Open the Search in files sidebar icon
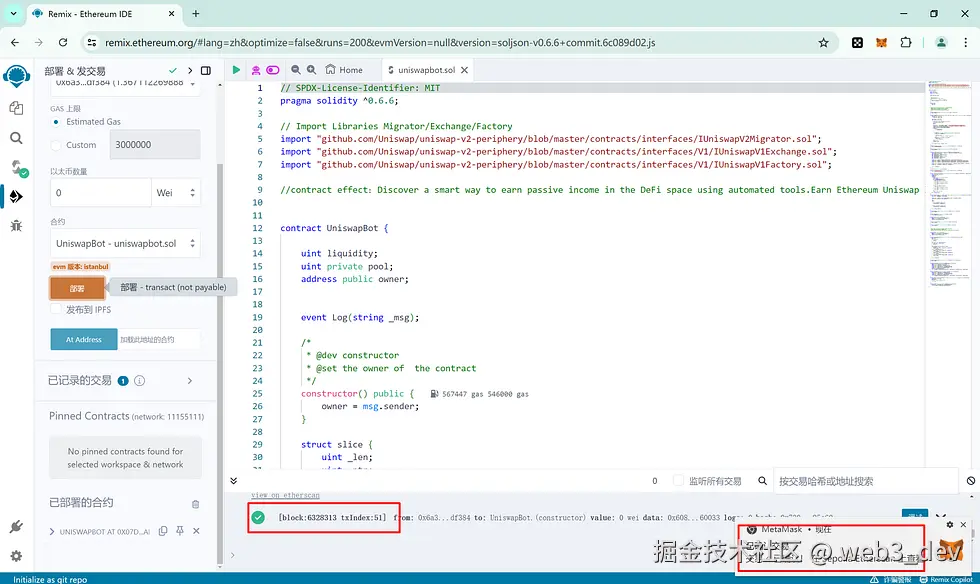This screenshot has height=584, width=980. (16, 138)
